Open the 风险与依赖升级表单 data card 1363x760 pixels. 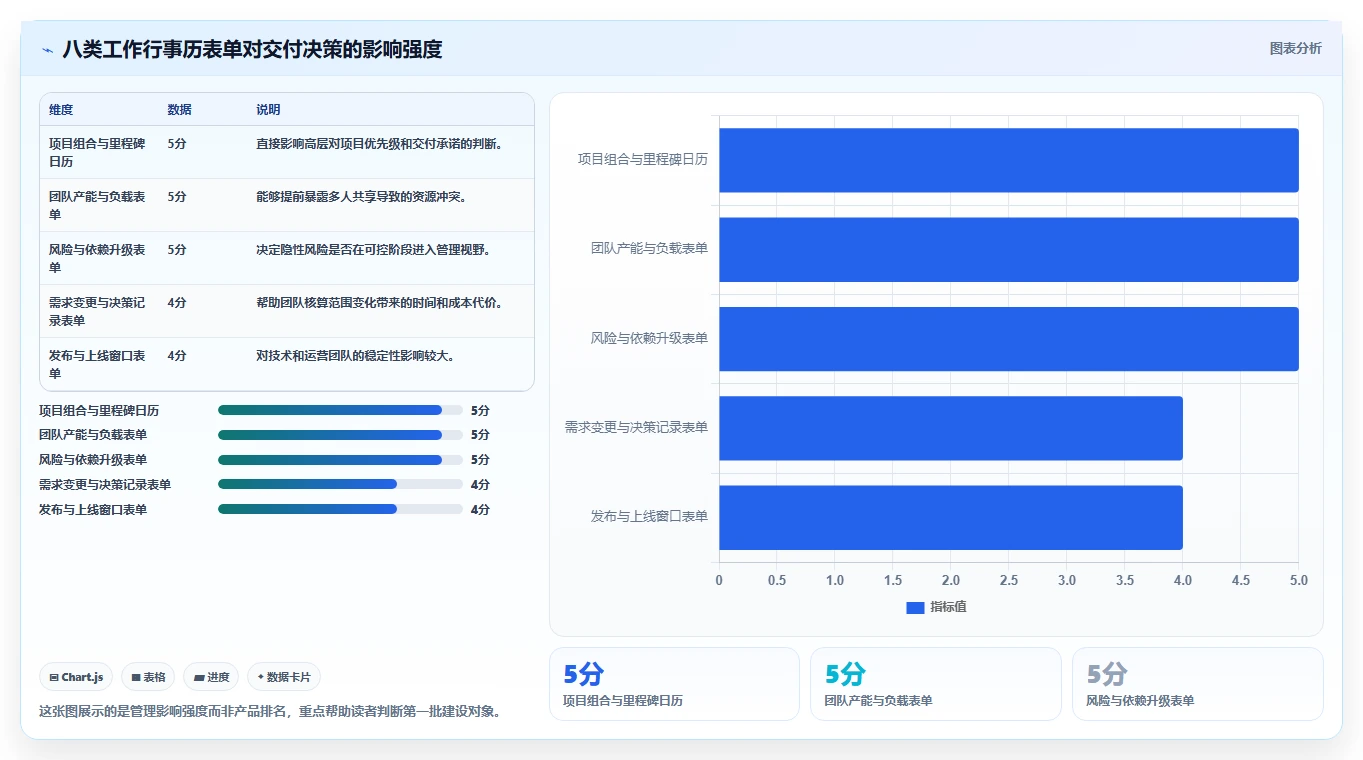1198,684
